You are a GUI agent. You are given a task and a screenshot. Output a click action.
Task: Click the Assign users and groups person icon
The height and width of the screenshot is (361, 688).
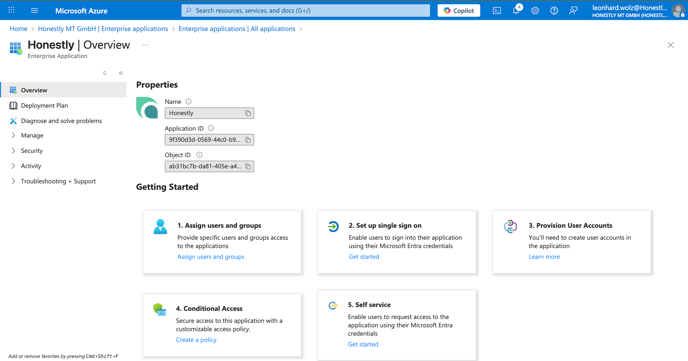[160, 226]
